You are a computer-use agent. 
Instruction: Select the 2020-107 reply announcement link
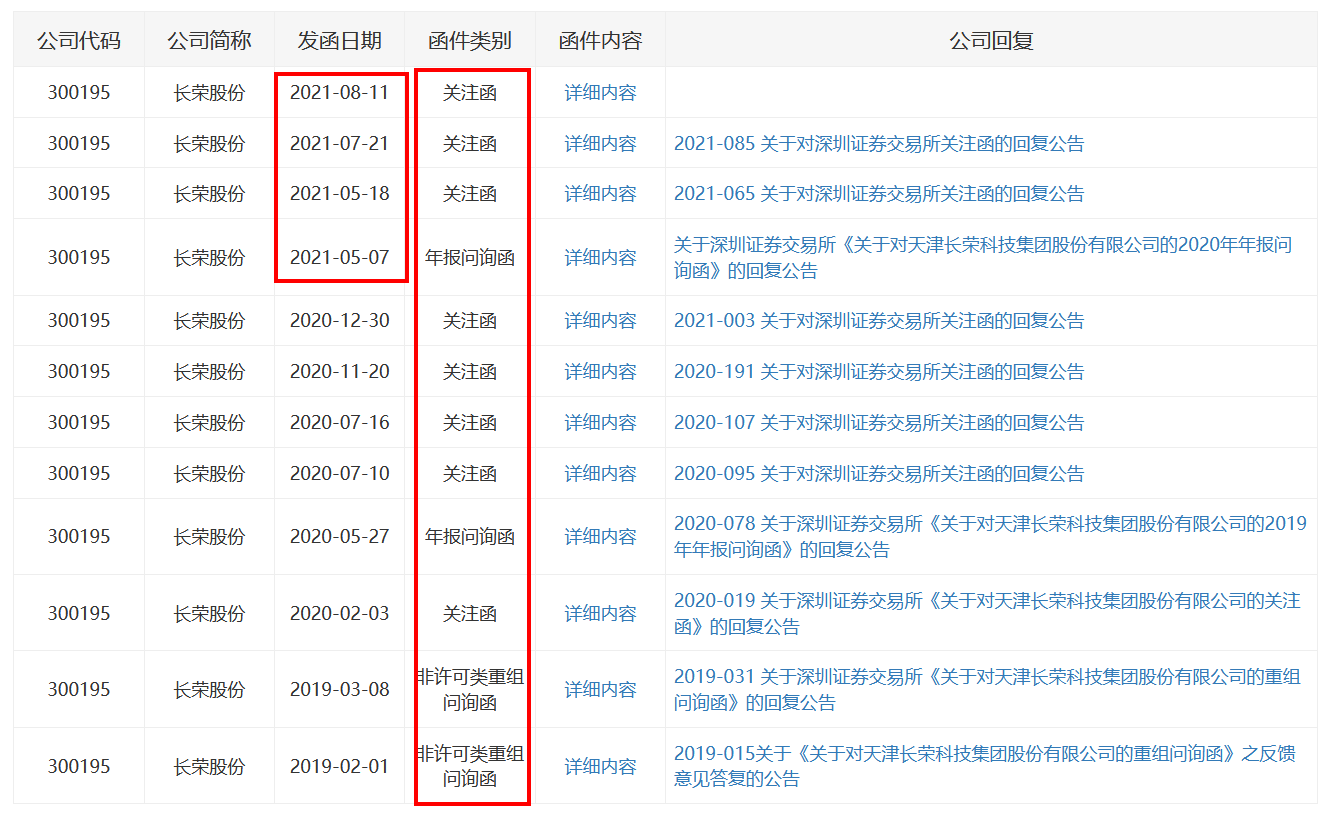pos(878,423)
